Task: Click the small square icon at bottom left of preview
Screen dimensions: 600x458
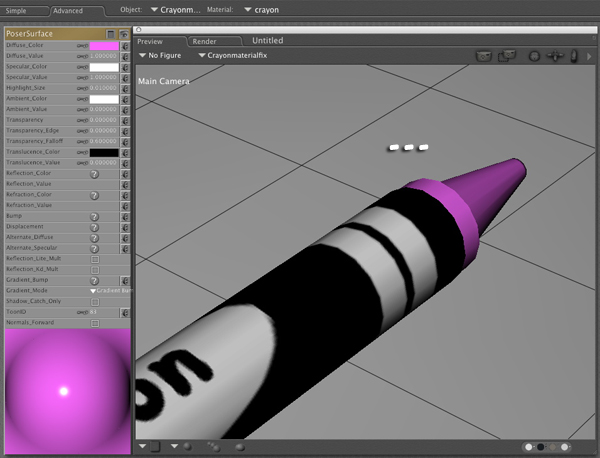Action: click(155, 447)
